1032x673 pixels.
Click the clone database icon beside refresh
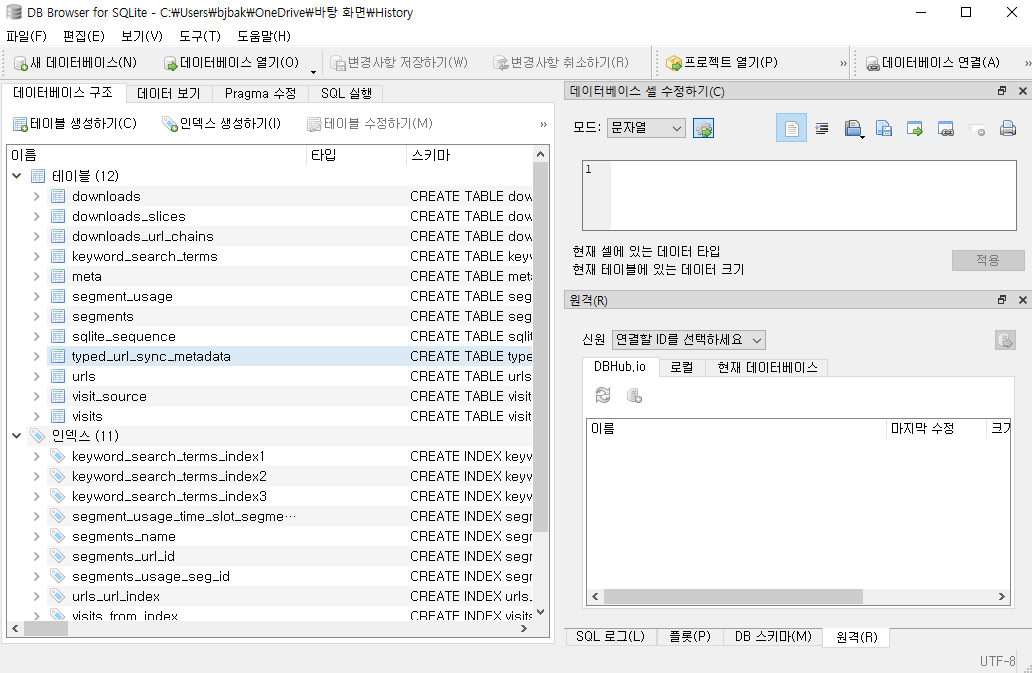coord(634,395)
